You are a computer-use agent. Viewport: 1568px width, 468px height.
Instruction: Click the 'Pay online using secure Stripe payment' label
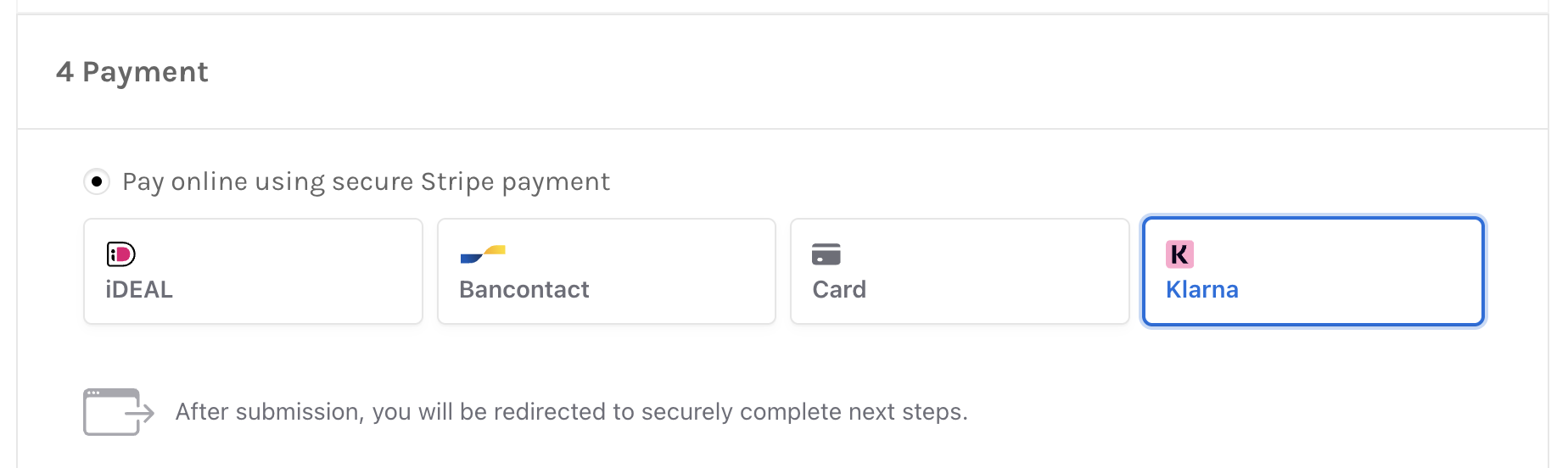tap(366, 181)
